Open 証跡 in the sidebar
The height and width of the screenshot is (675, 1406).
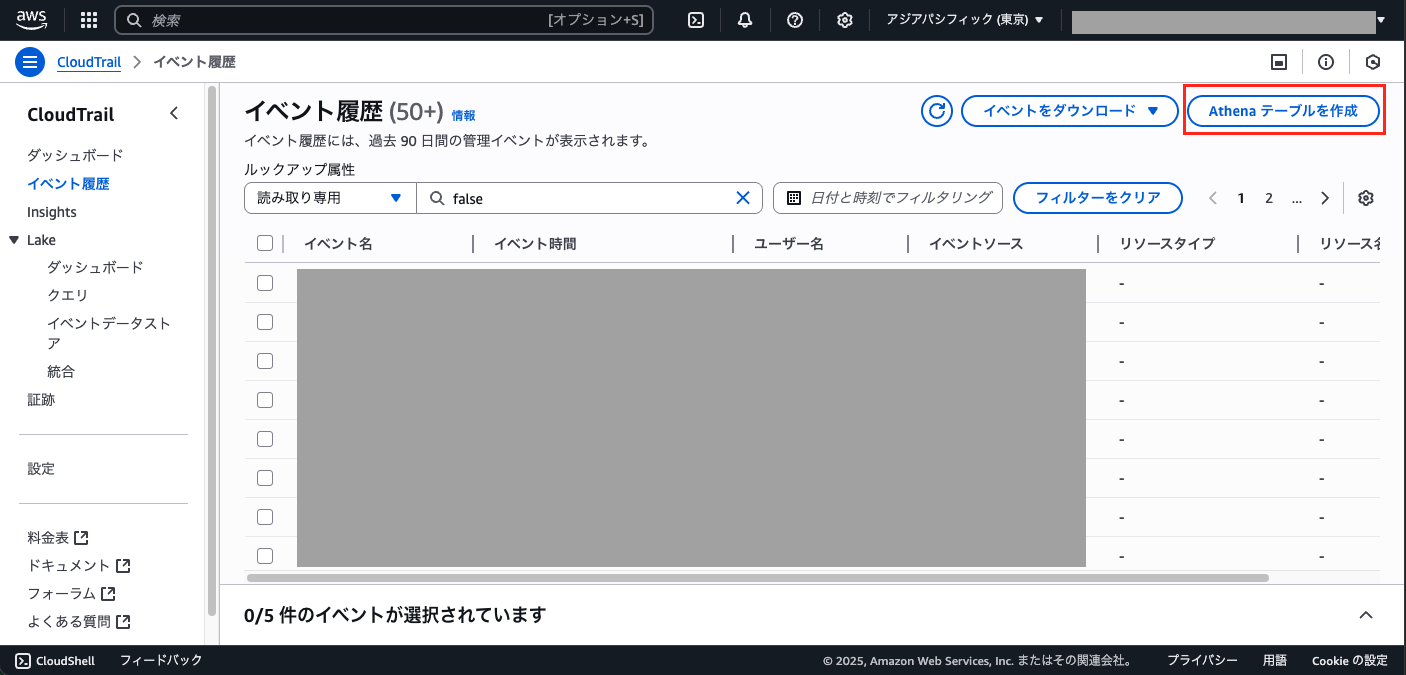pos(41,400)
